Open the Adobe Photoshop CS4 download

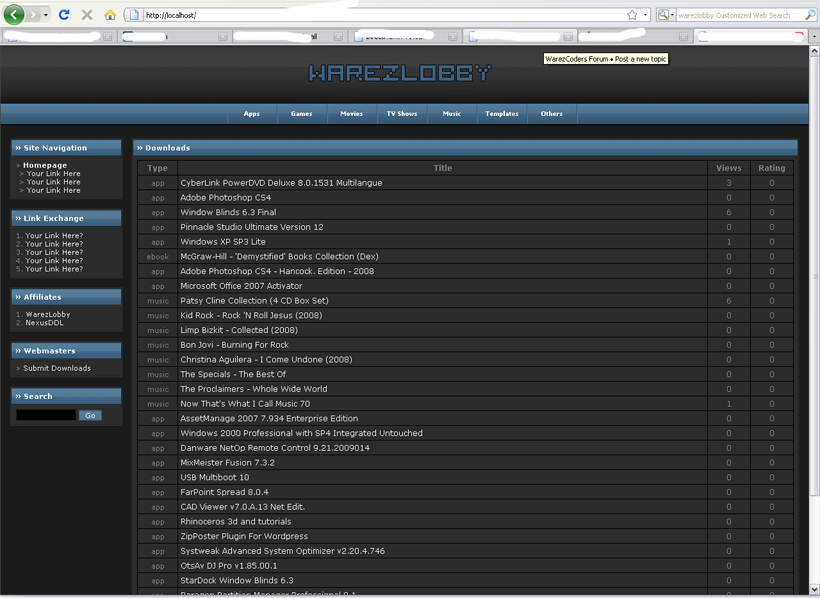(225, 198)
